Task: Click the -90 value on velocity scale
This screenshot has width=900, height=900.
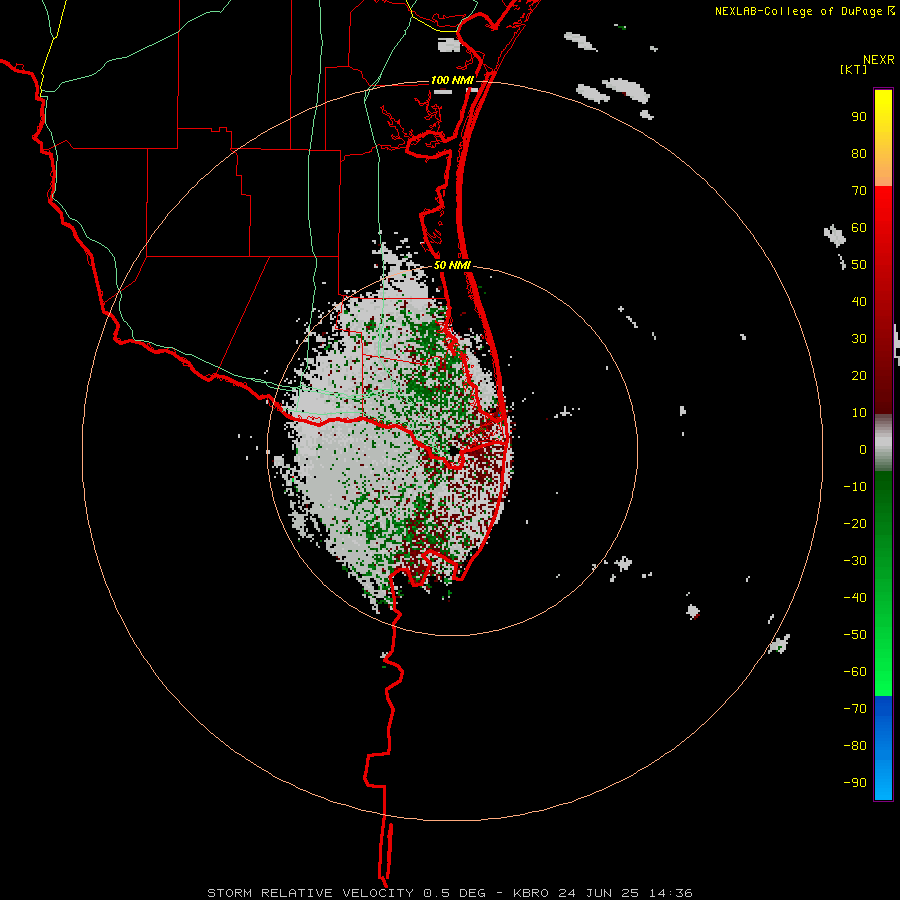Action: tap(855, 783)
